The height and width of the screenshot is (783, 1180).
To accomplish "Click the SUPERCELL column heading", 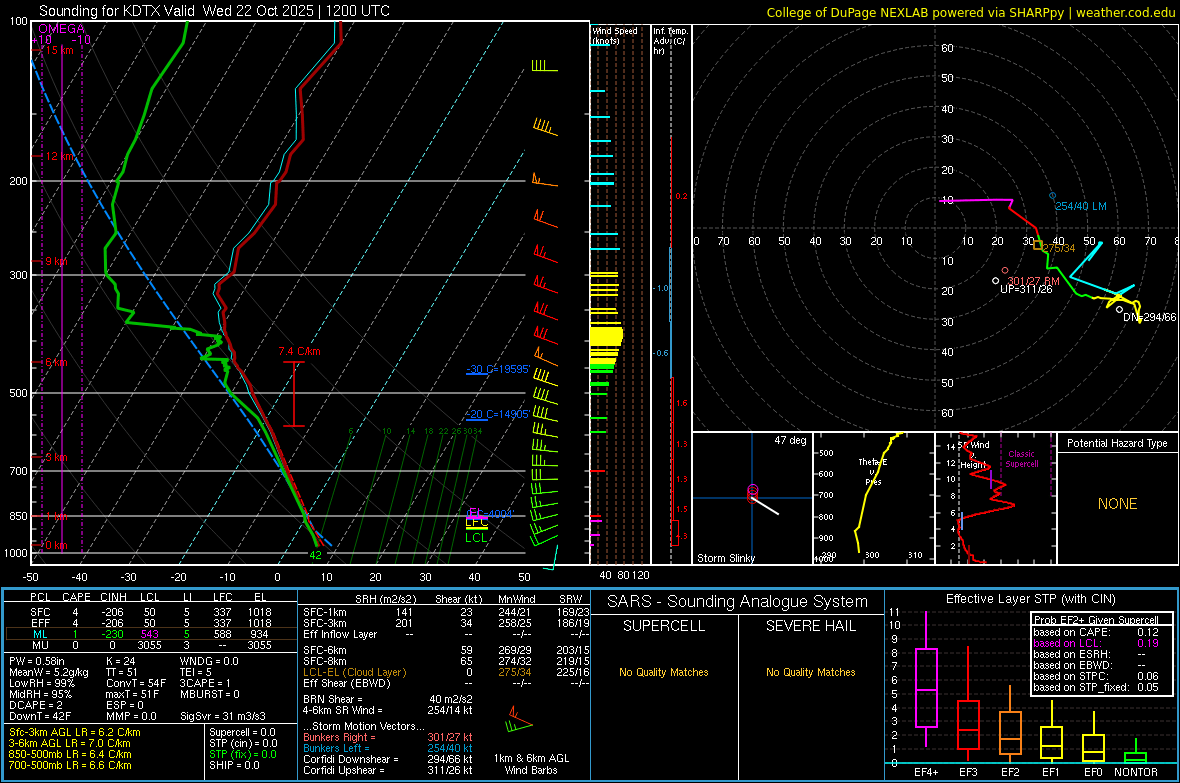I will [x=664, y=626].
